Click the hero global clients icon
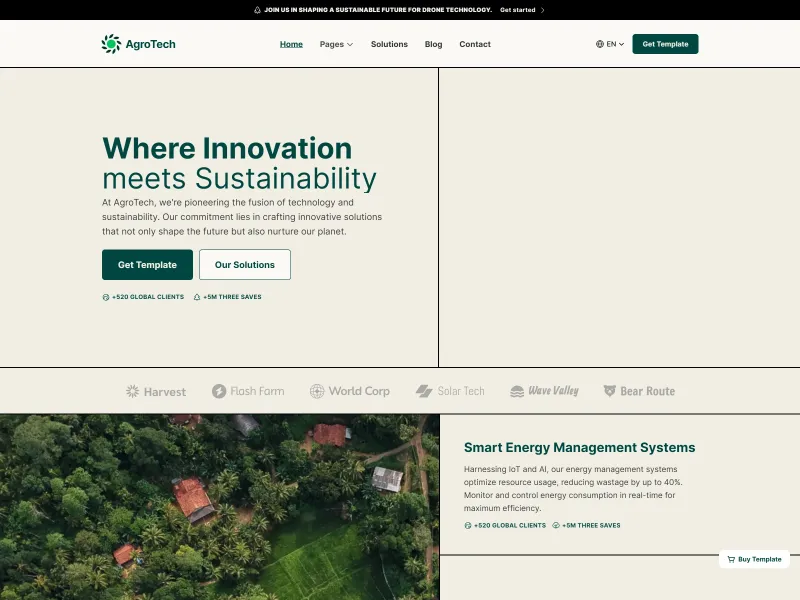 tap(106, 297)
